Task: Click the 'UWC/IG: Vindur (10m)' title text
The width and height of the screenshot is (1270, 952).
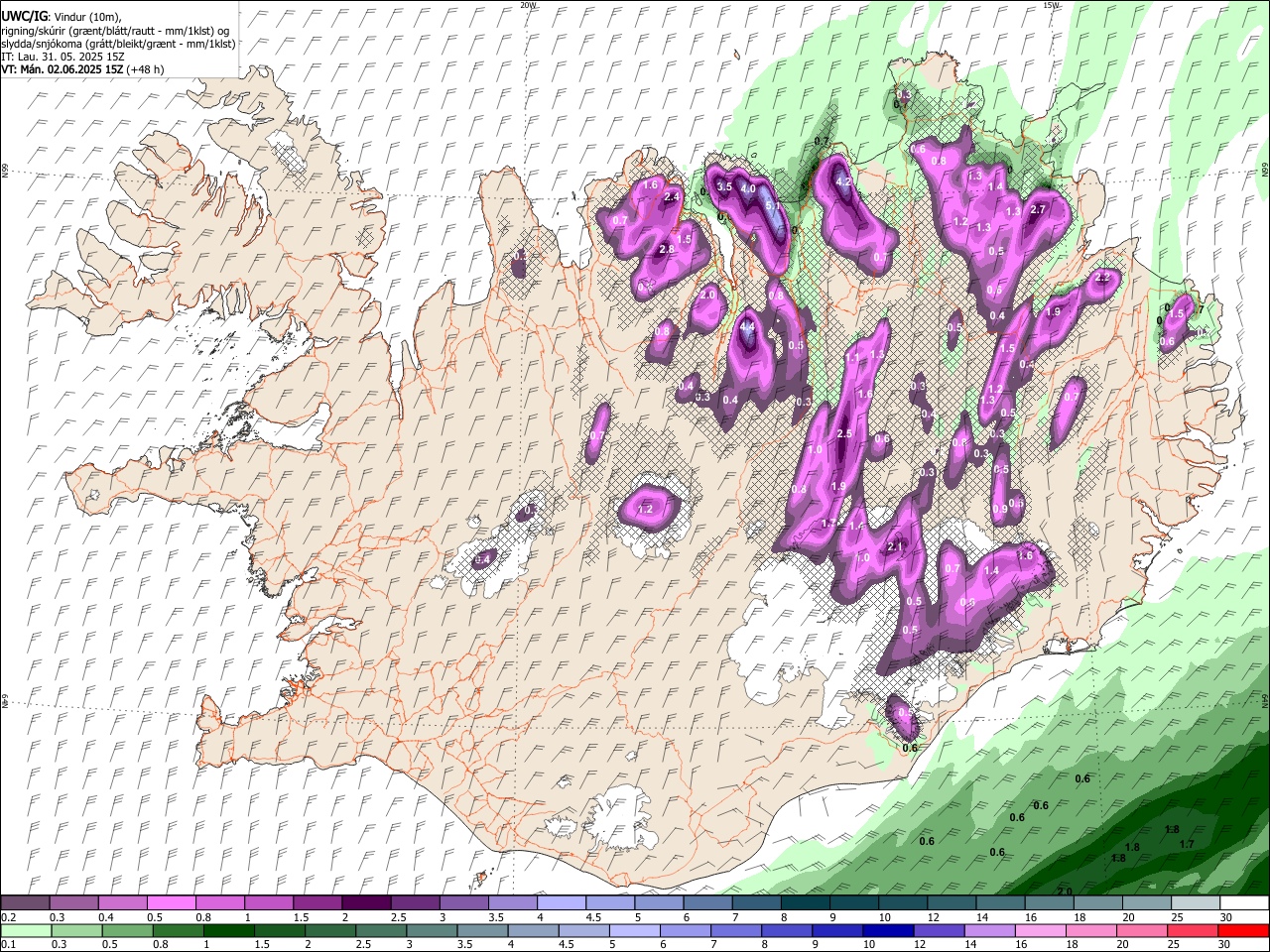Action: coord(61,17)
